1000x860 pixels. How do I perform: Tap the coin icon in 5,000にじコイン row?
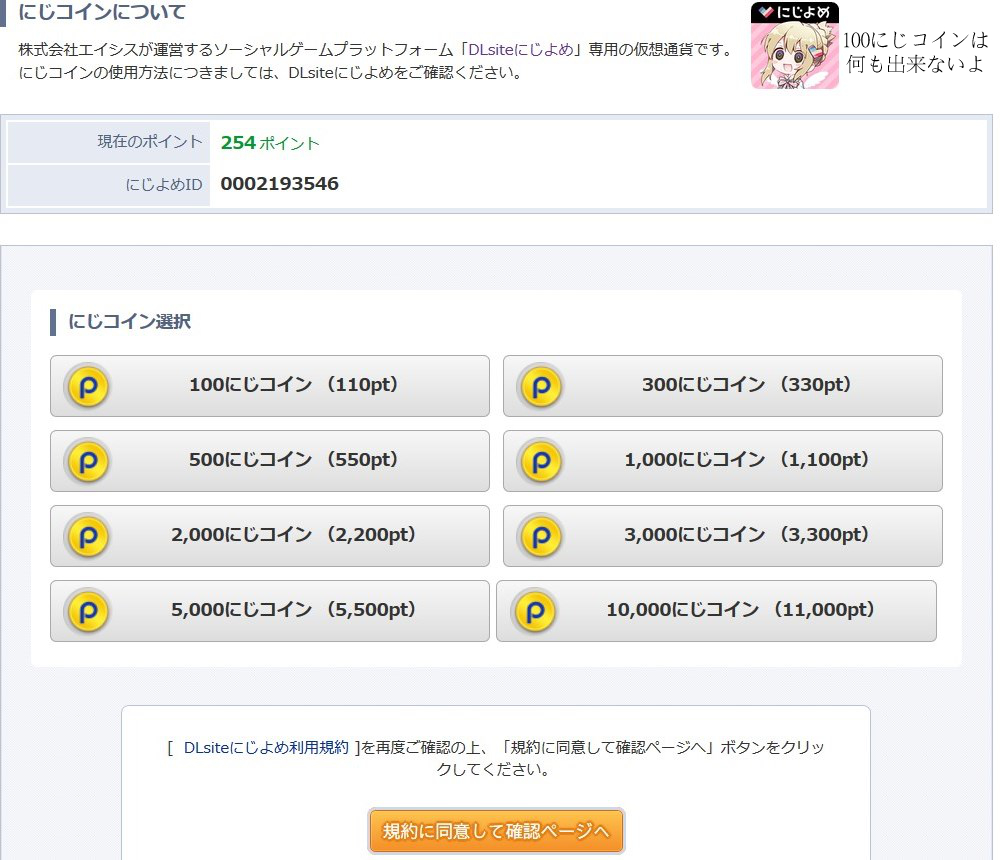[87, 611]
